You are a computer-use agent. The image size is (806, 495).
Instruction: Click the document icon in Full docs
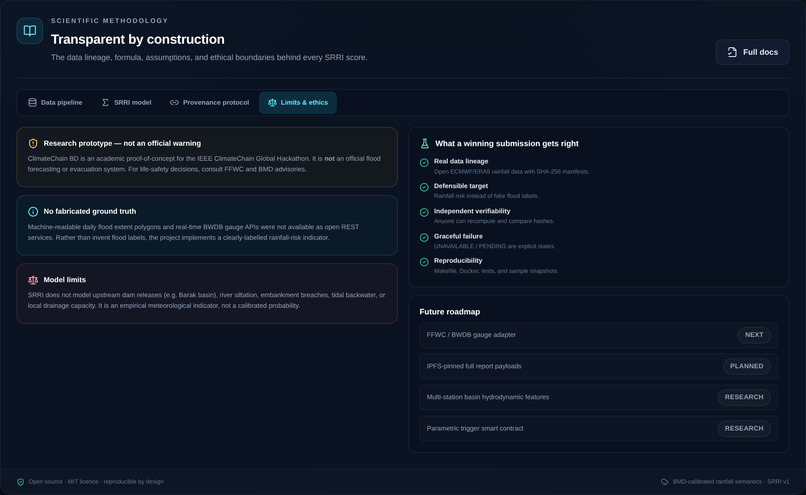pos(732,52)
